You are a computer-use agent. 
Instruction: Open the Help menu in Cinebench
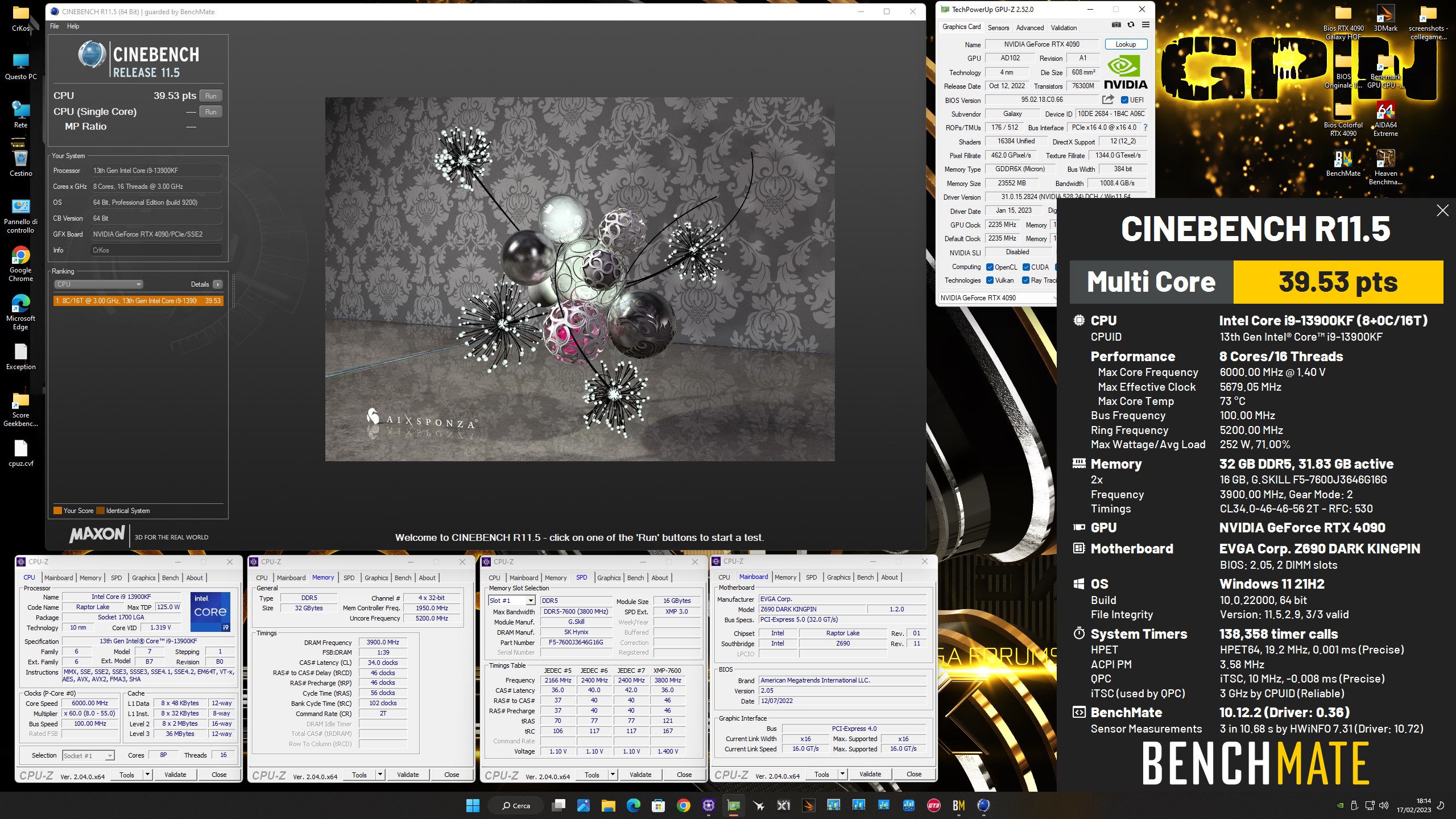tap(73, 26)
